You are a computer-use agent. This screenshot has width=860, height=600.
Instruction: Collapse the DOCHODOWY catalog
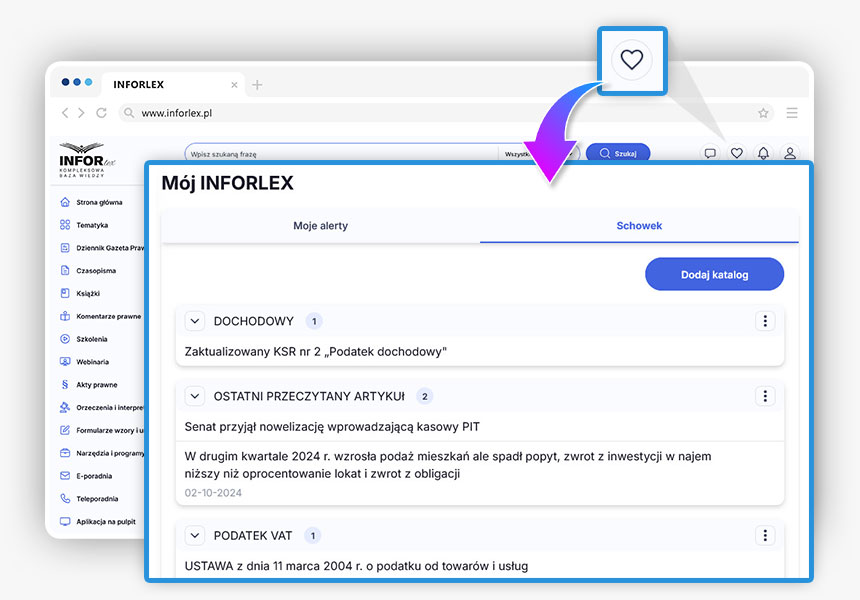pyautogui.click(x=195, y=321)
